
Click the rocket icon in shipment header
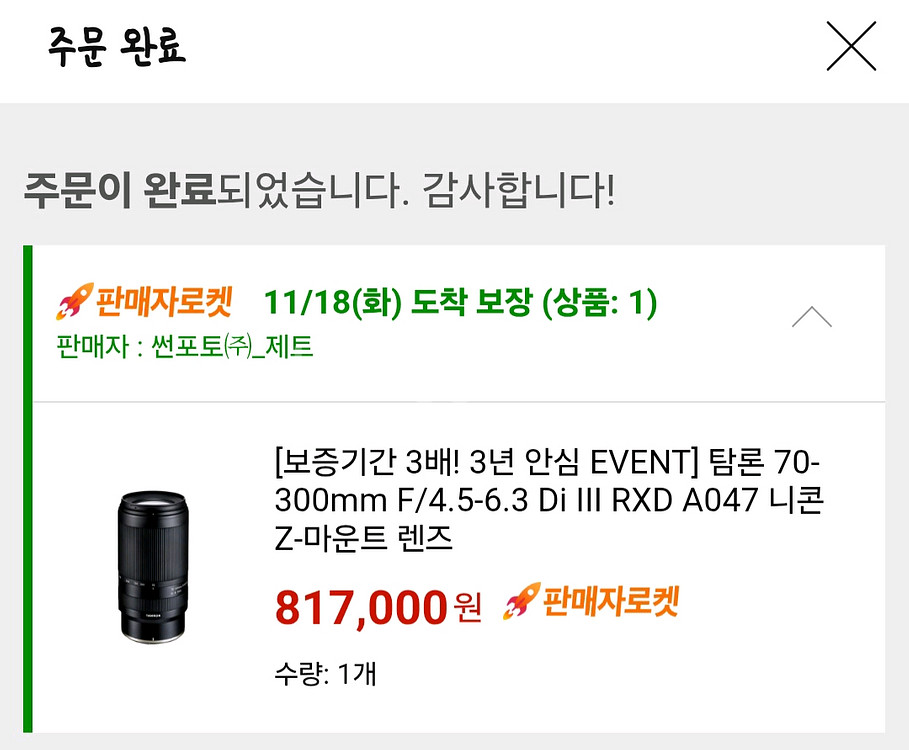74,301
